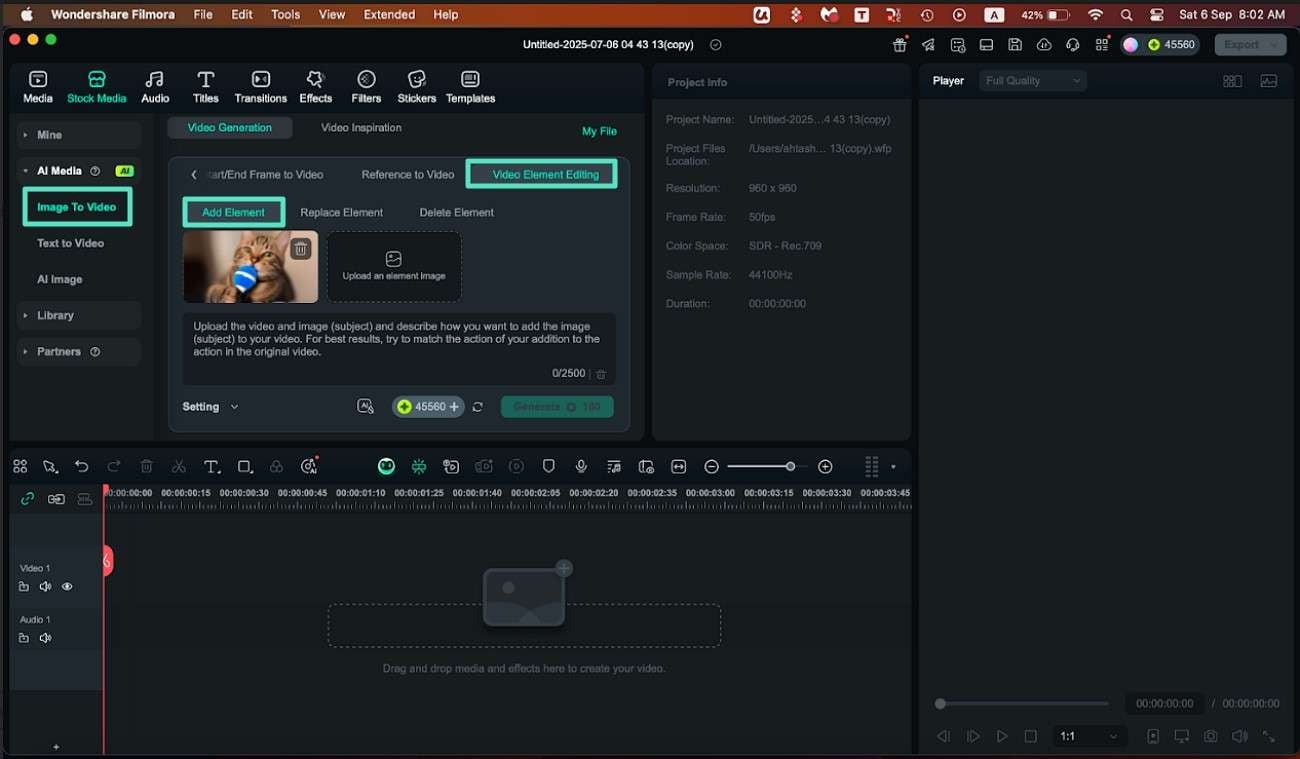Select Text to Video in sidebar
The width and height of the screenshot is (1300, 759).
tap(70, 243)
